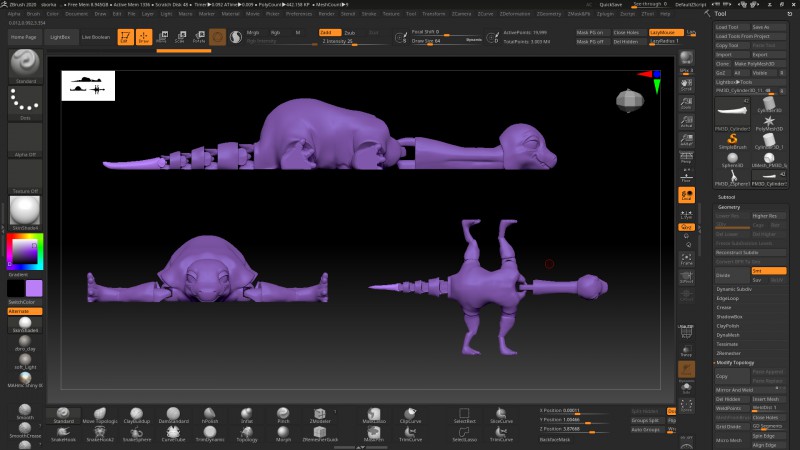The image size is (800, 450).
Task: Open the Preferences menu
Action: click(x=298, y=14)
